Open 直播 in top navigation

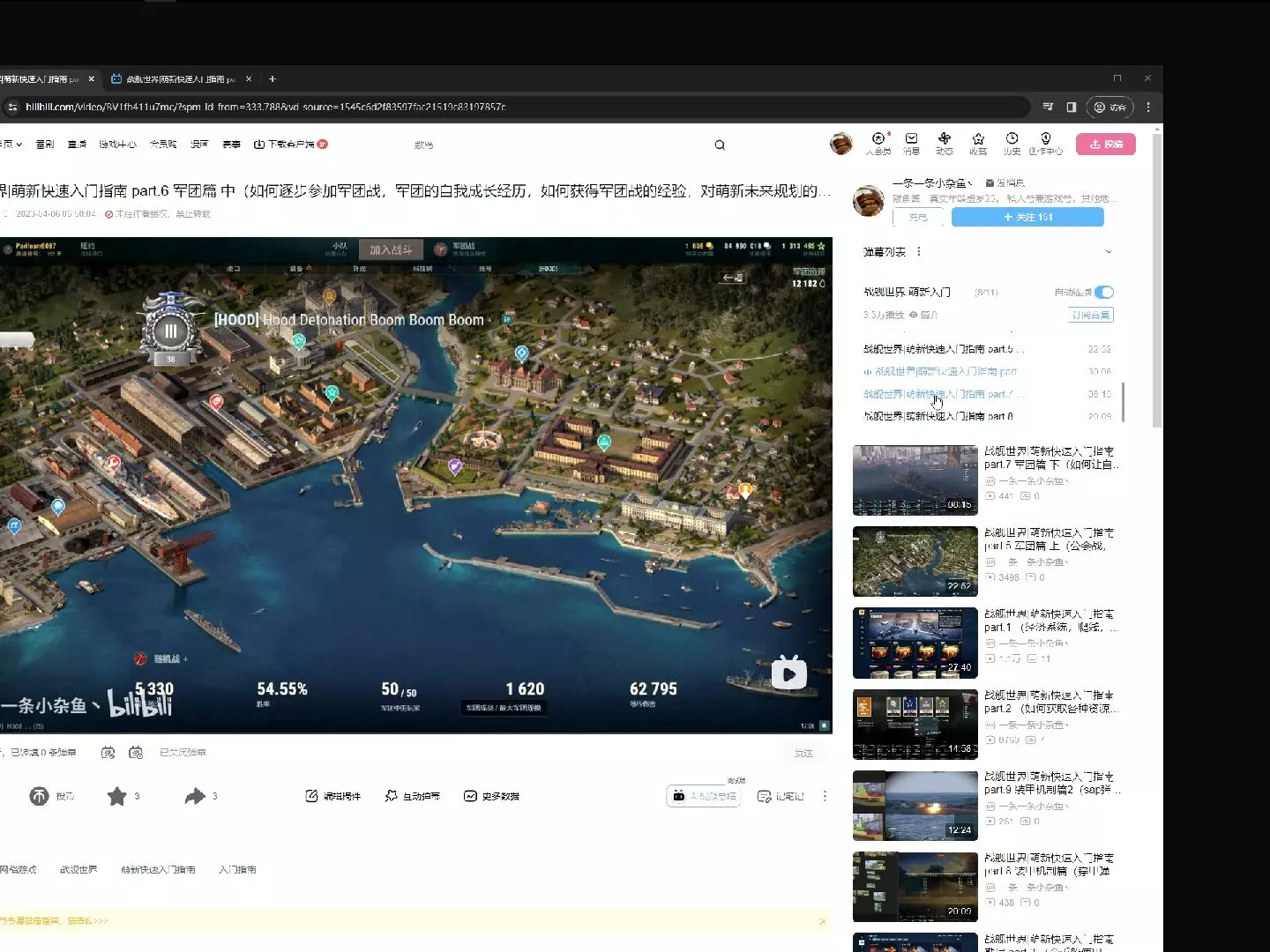(x=77, y=145)
